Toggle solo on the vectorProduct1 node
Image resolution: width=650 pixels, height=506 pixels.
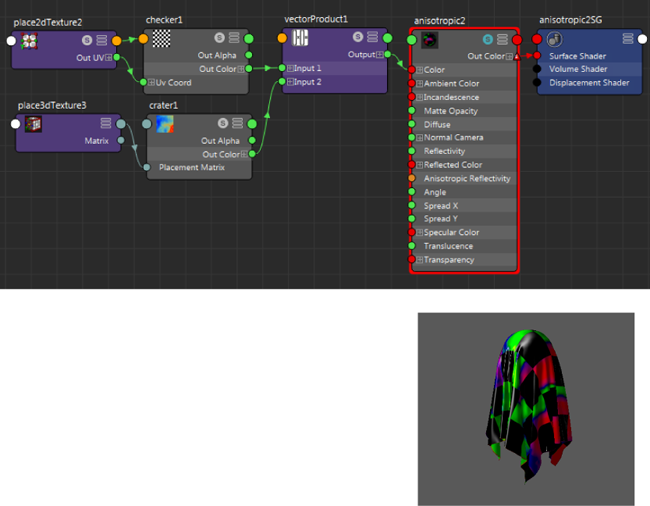(x=358, y=37)
